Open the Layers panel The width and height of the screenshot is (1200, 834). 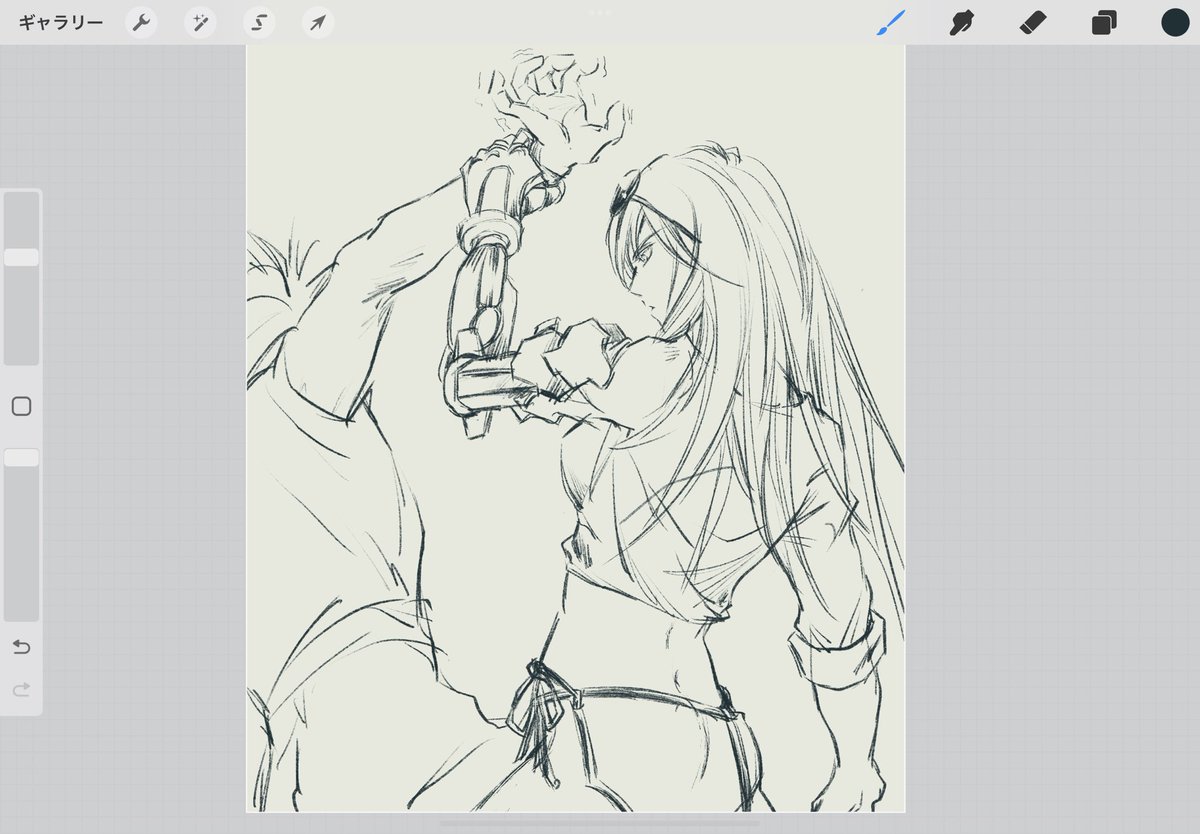pyautogui.click(x=1104, y=23)
